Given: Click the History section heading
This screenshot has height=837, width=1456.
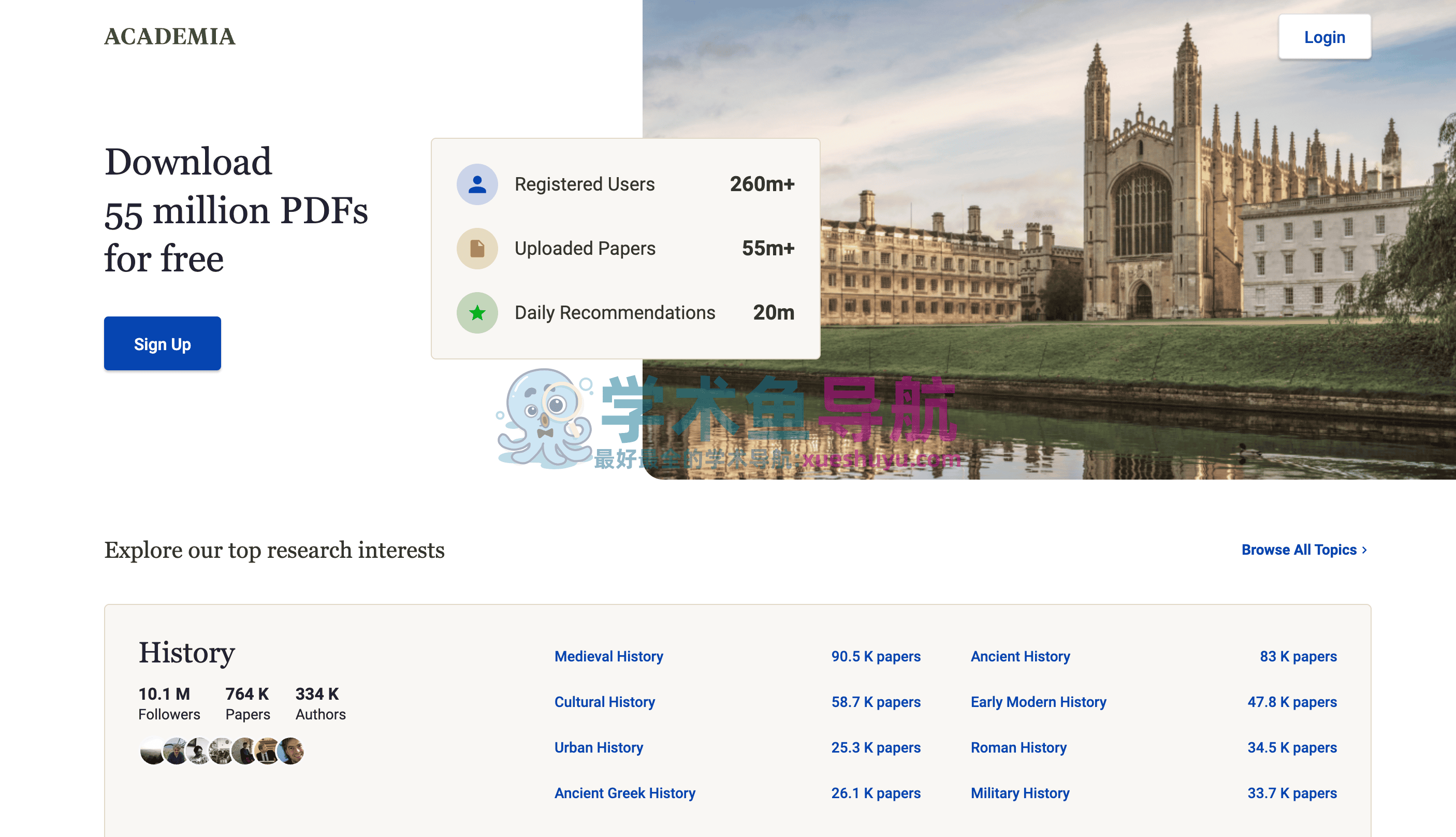Looking at the screenshot, I should 187,653.
